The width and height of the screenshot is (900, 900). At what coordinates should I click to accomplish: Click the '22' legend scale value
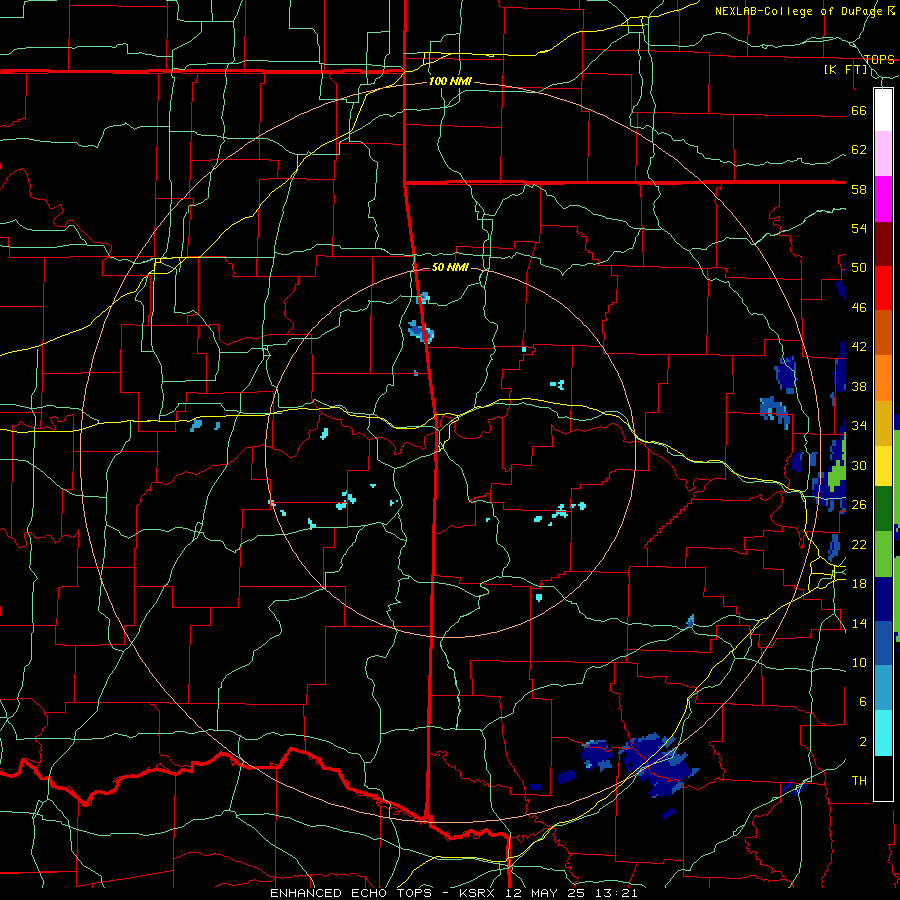[859, 544]
